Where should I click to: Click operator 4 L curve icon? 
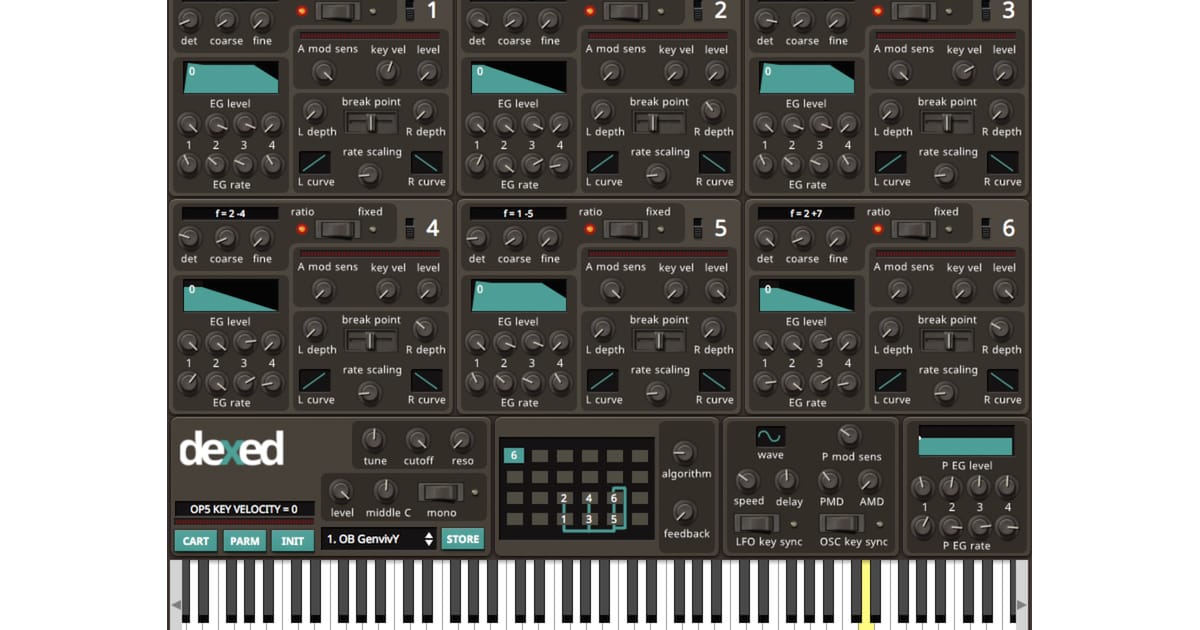(314, 380)
